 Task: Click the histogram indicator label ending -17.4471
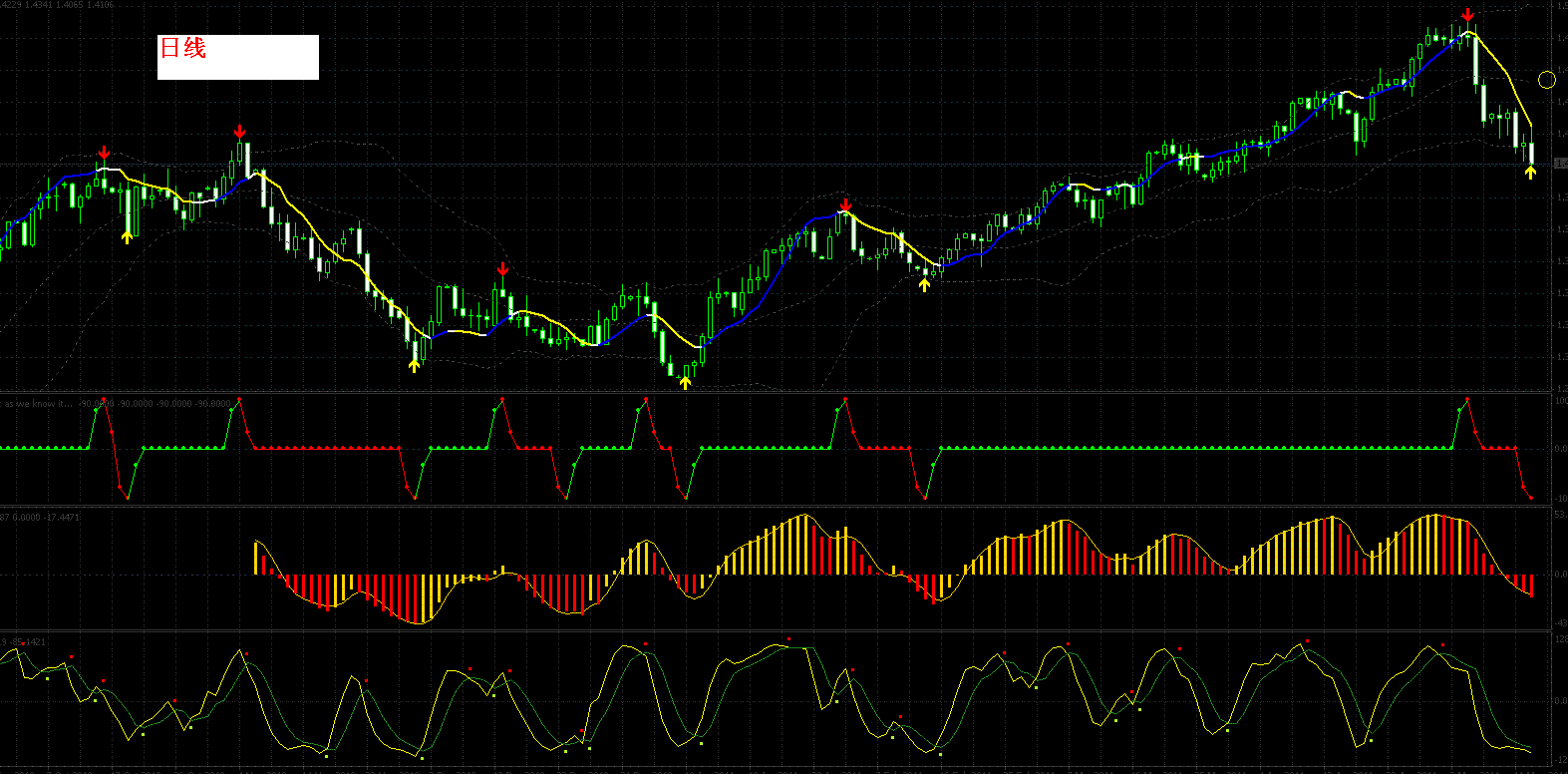point(41,517)
